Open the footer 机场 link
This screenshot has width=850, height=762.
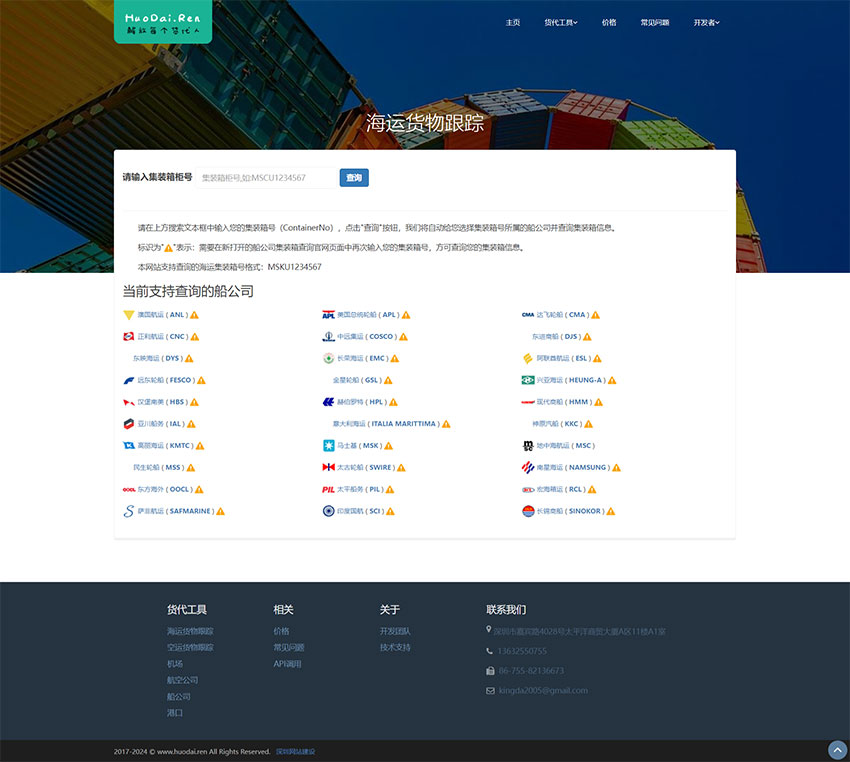[175, 664]
